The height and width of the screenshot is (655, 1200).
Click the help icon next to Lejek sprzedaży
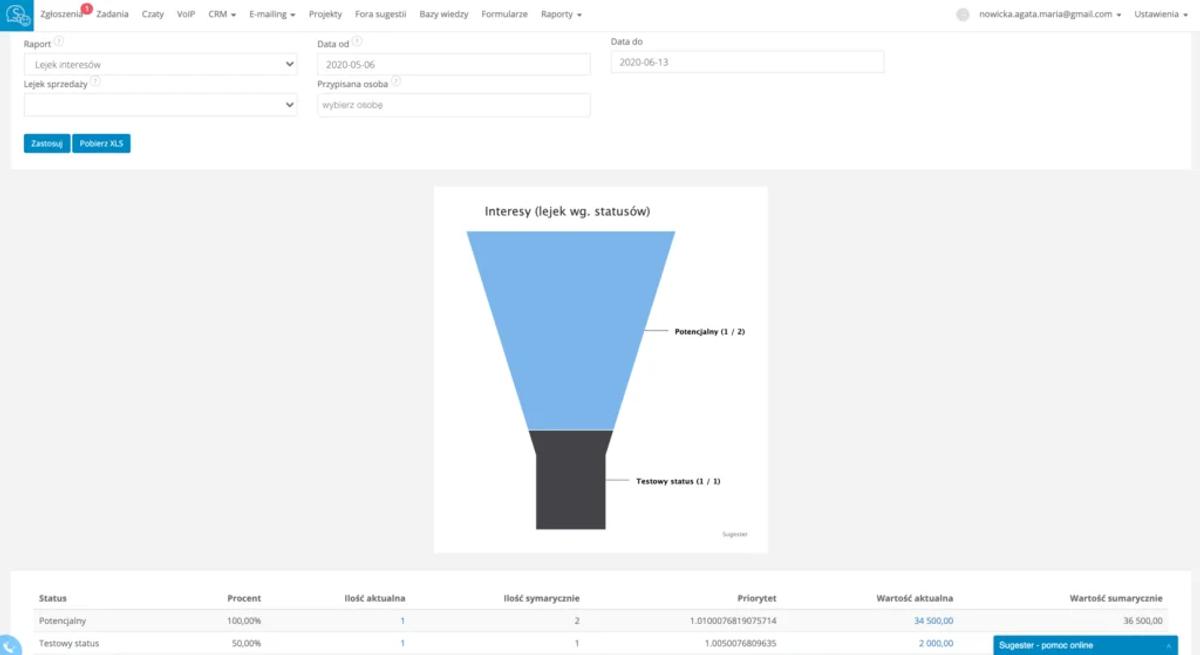(95, 82)
